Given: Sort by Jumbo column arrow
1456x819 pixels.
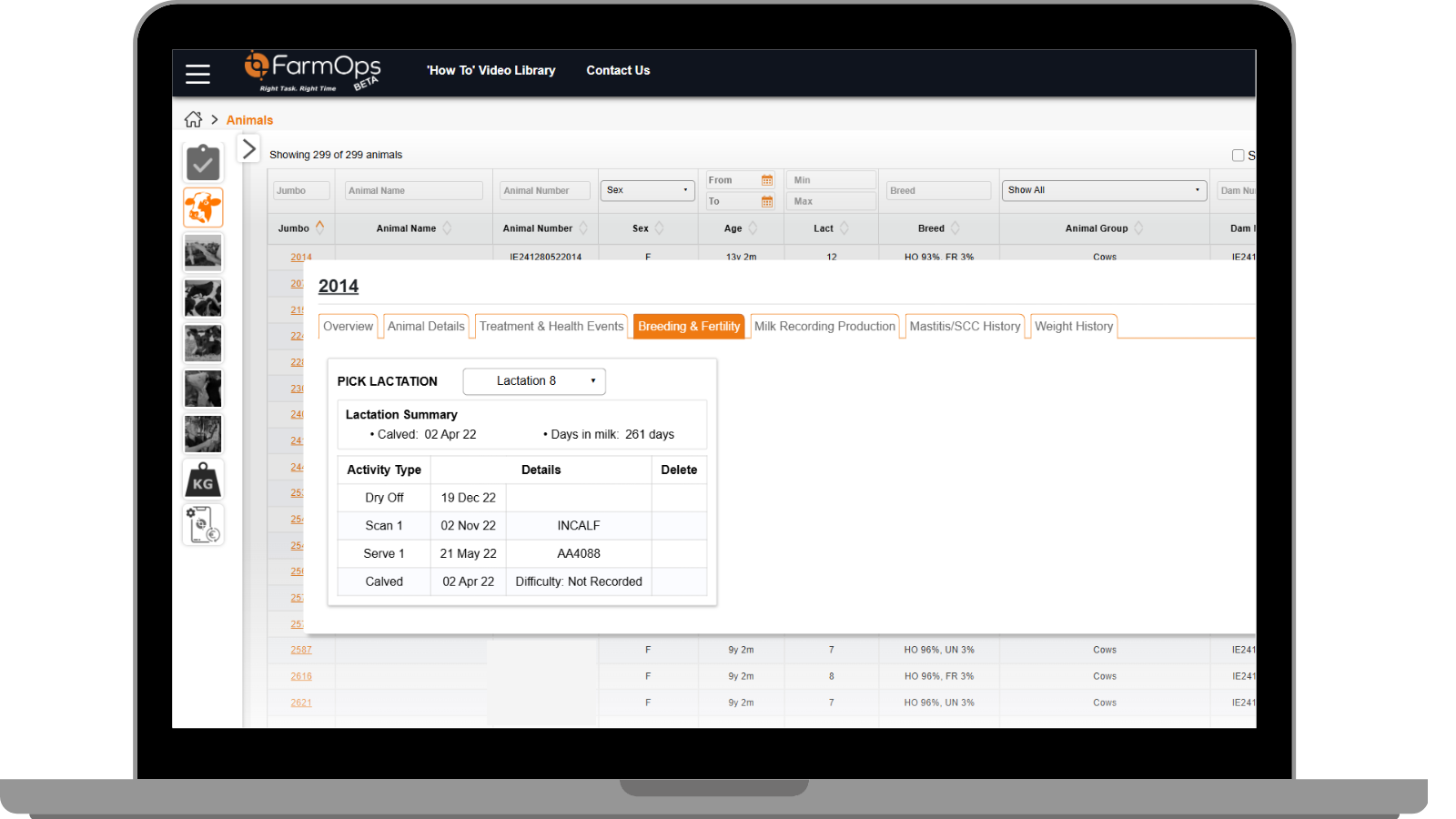Looking at the screenshot, I should 319,227.
